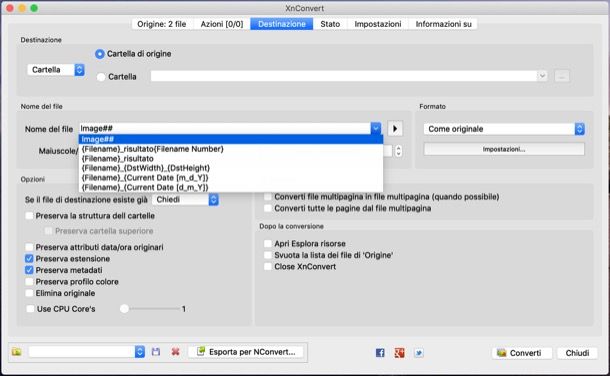Click the format Impostazioni... button

click(x=504, y=149)
